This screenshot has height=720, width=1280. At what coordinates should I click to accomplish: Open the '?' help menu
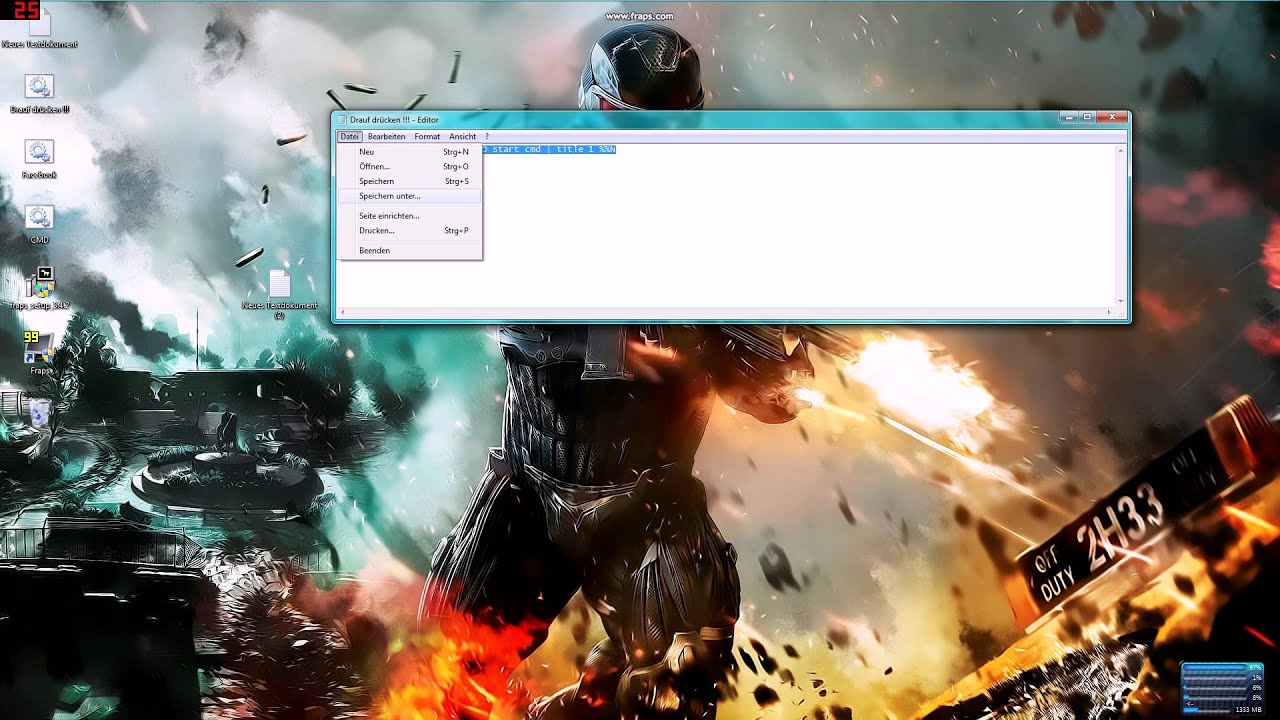pyautogui.click(x=487, y=136)
